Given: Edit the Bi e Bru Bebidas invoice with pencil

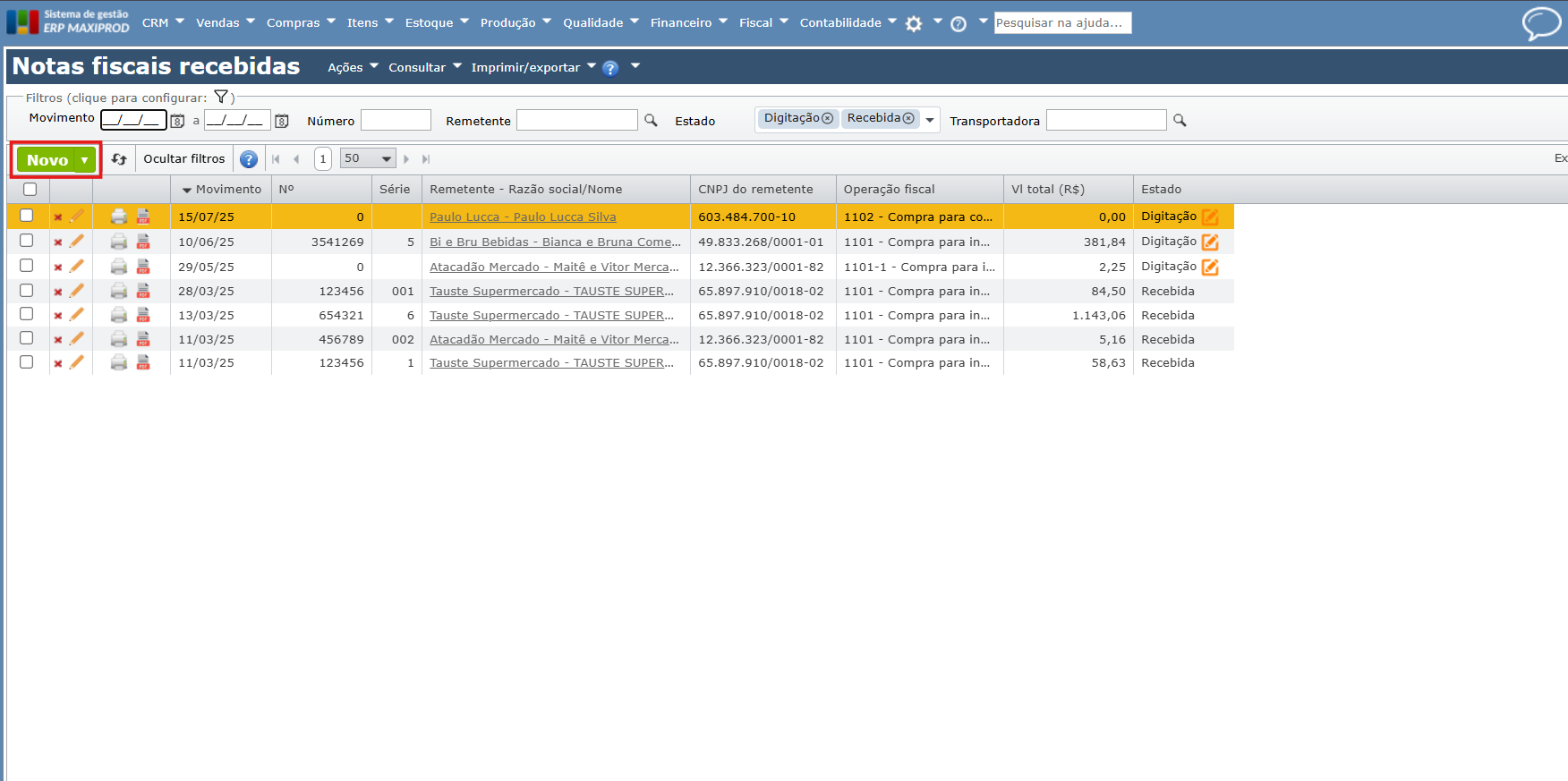Looking at the screenshot, I should point(77,241).
